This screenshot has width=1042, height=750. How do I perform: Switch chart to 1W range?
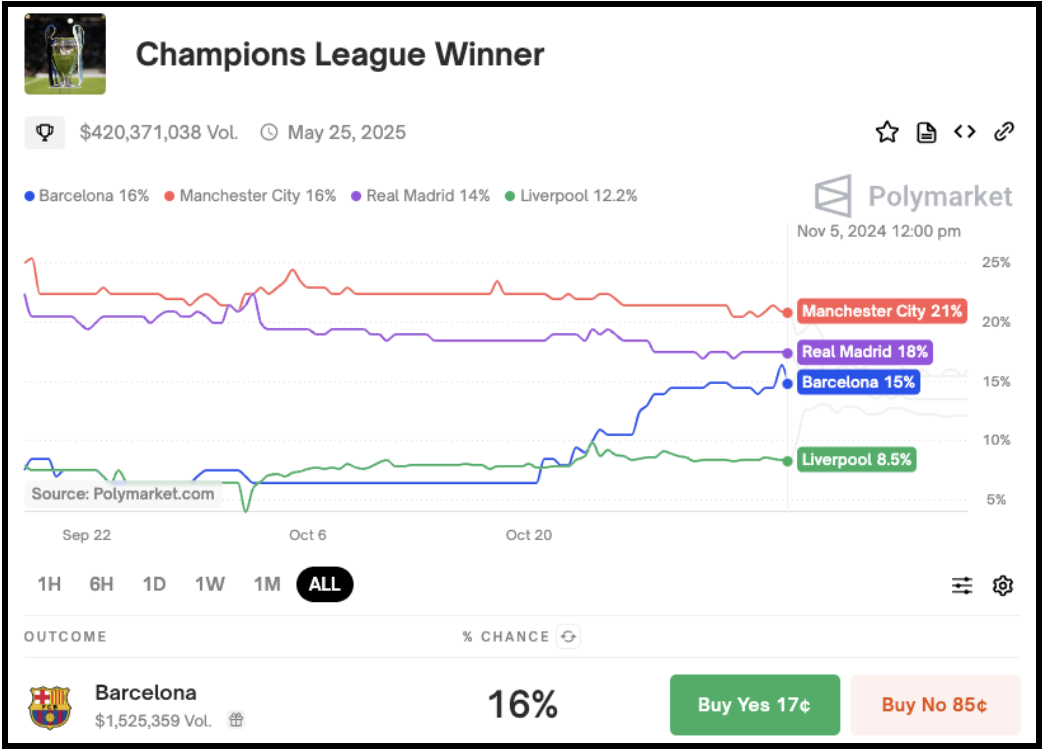(x=209, y=584)
